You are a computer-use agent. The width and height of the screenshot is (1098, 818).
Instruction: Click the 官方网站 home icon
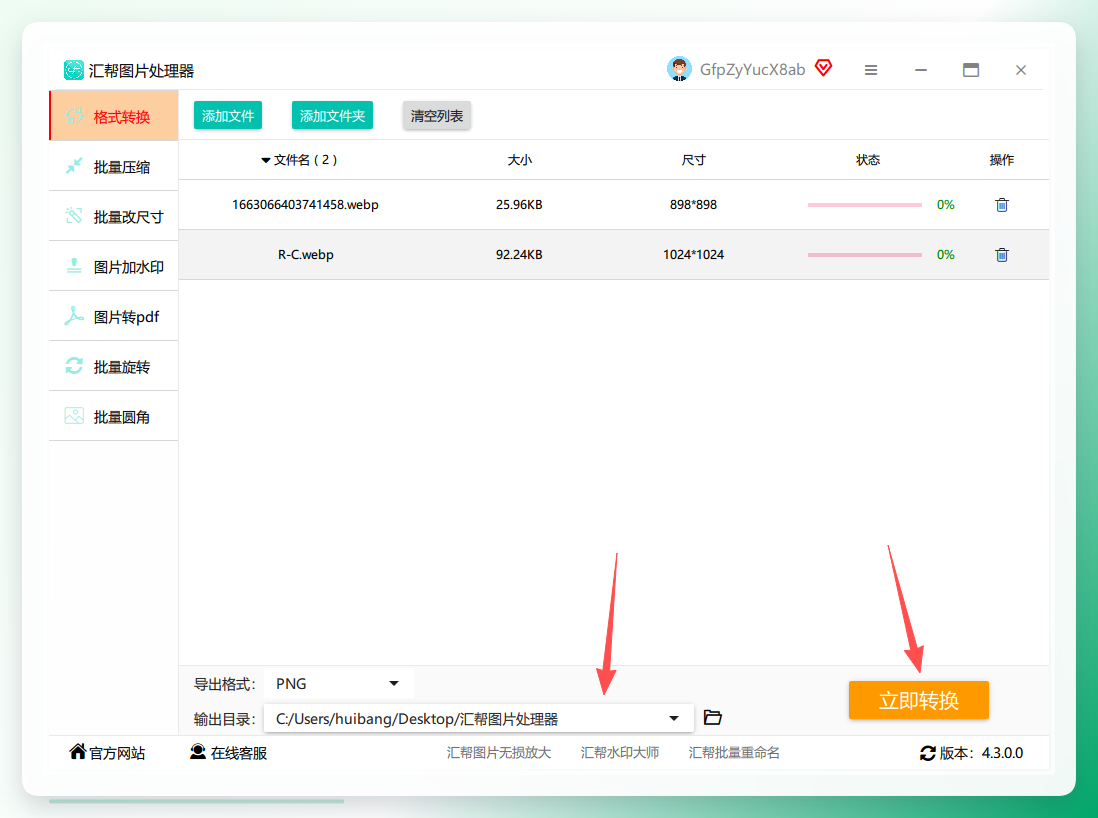coord(78,751)
